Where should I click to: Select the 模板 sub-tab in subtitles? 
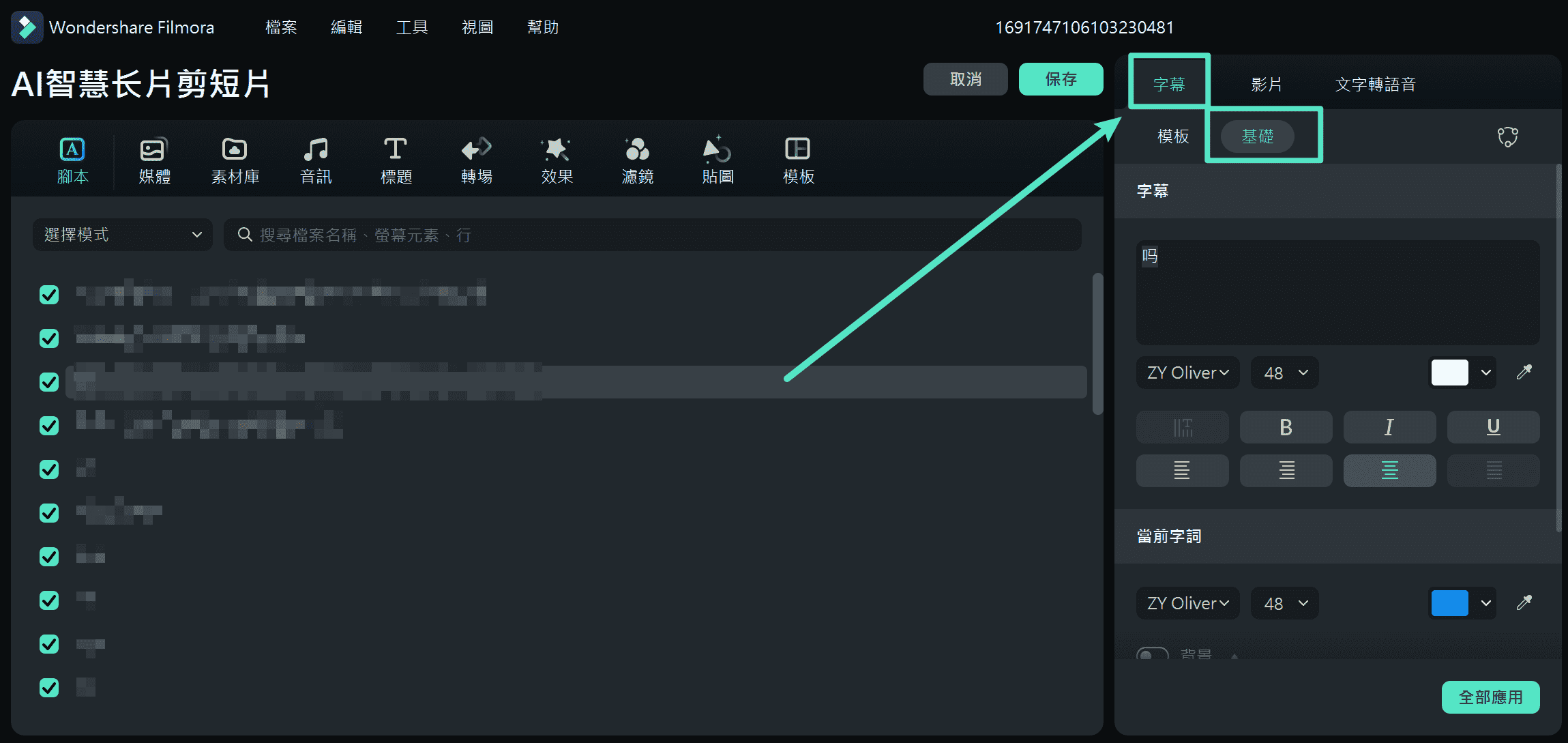coord(1173,136)
